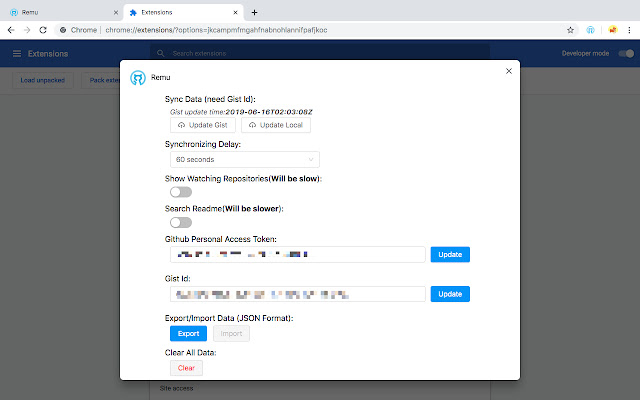
Task: Click the Update Local button
Action: pos(276,125)
